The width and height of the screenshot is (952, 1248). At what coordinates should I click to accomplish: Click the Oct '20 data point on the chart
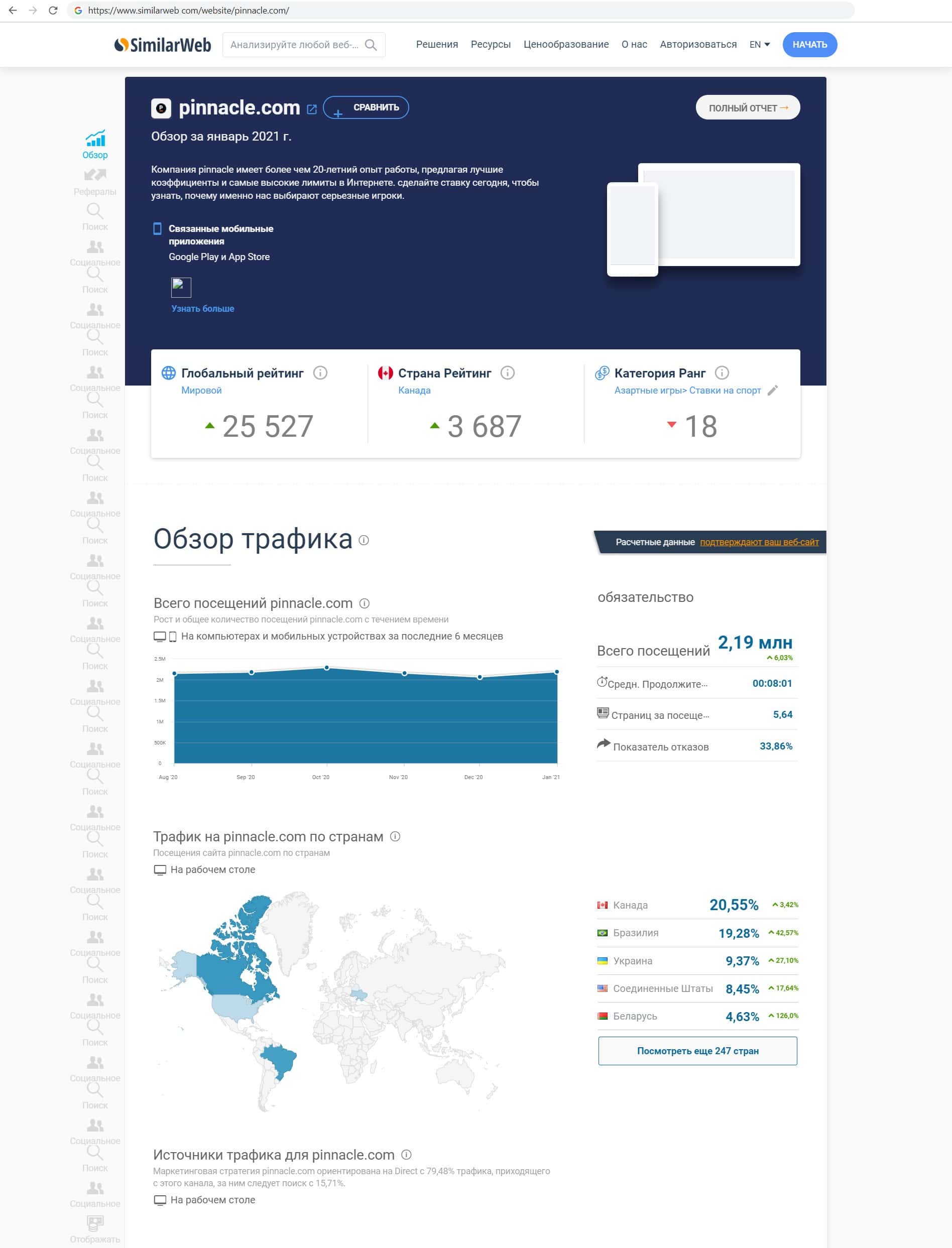click(327, 668)
